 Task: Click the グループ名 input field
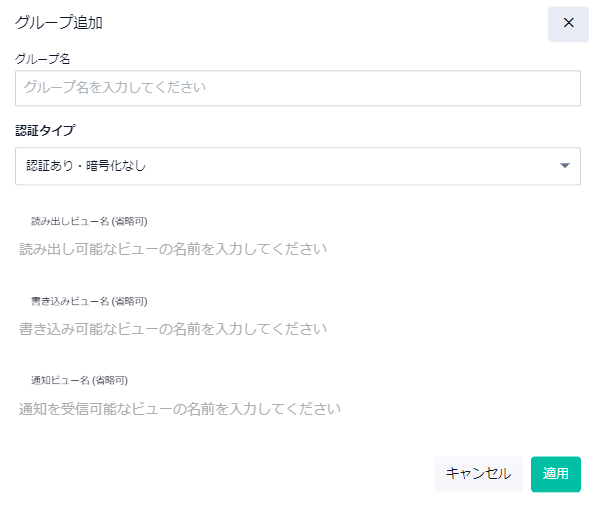298,88
